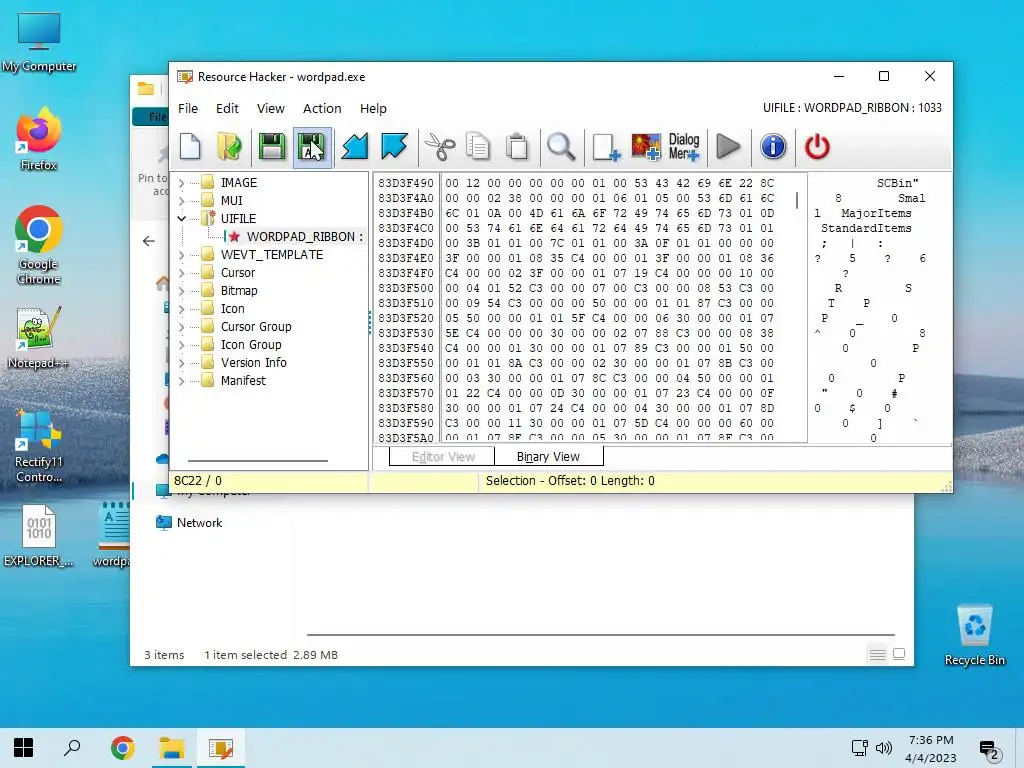Click the Save As toolbar icon
Viewport: 1024px width, 768px height.
312,146
